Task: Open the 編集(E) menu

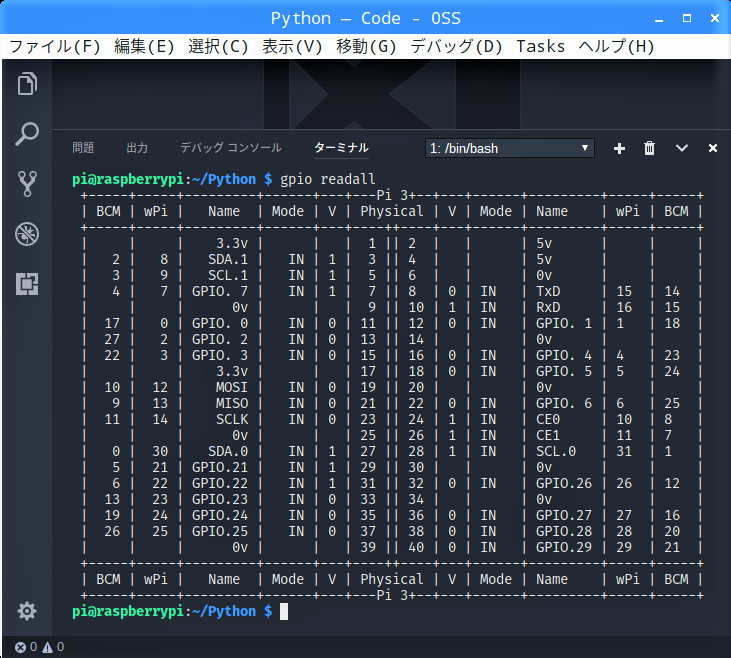Action: coord(144,46)
